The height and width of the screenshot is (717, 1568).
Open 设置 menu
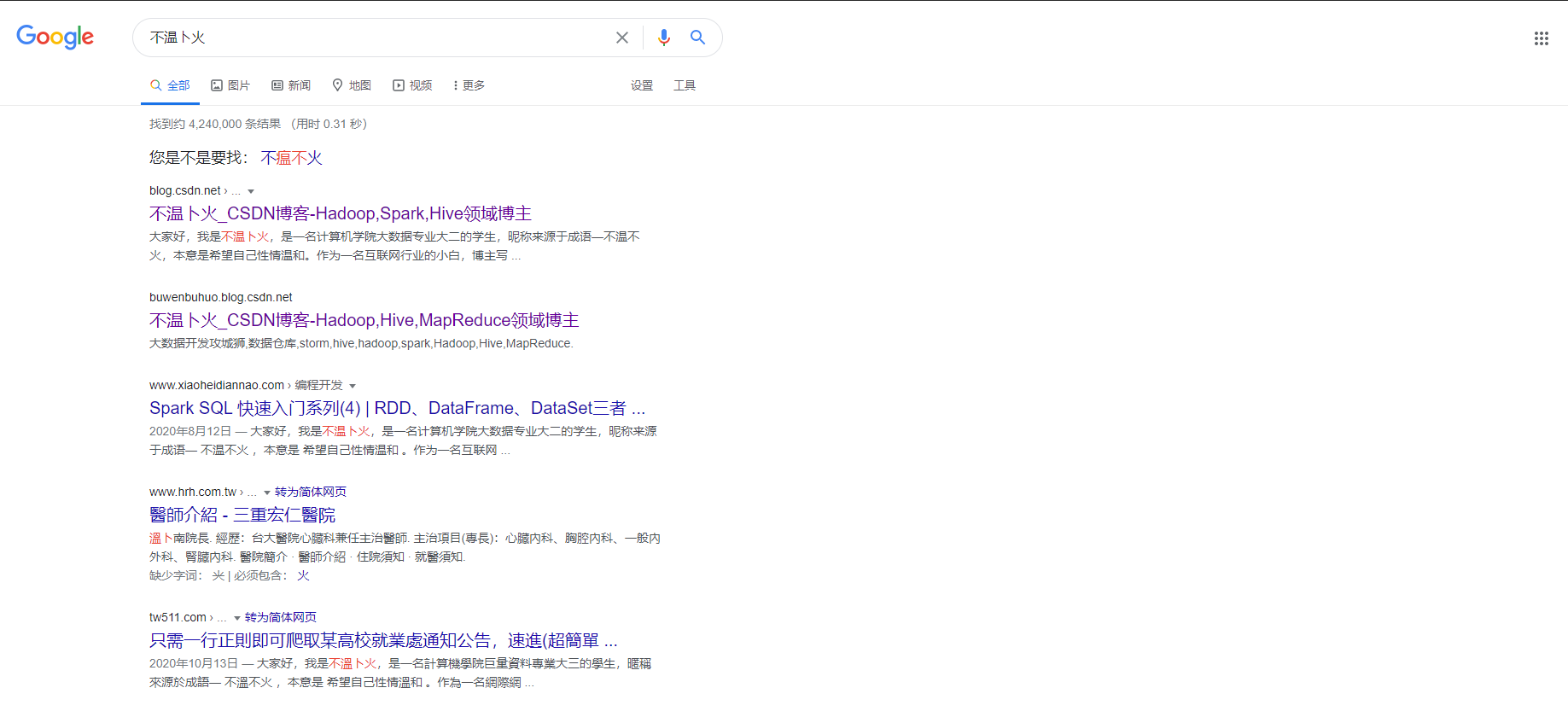[642, 85]
